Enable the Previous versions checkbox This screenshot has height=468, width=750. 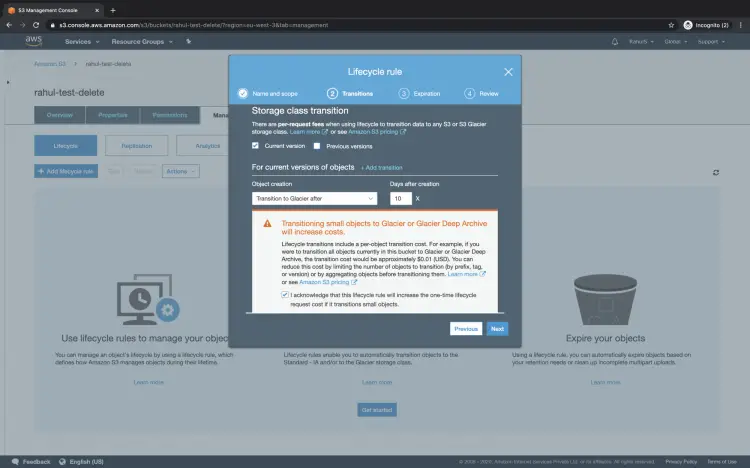point(317,146)
